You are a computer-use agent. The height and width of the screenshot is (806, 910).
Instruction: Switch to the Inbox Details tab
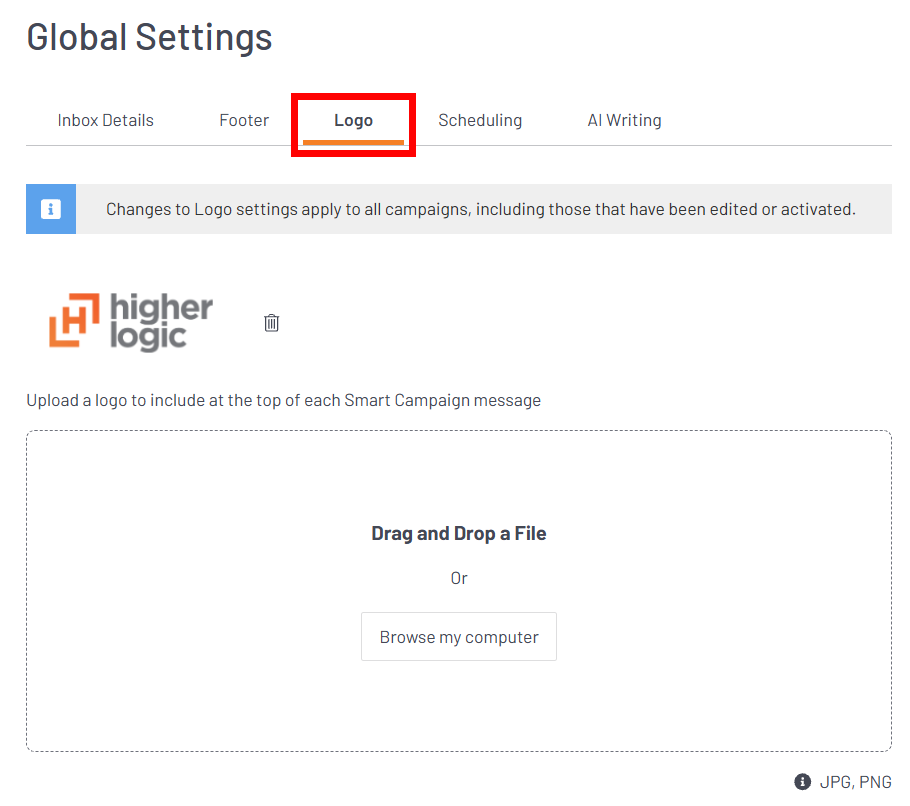coord(105,120)
